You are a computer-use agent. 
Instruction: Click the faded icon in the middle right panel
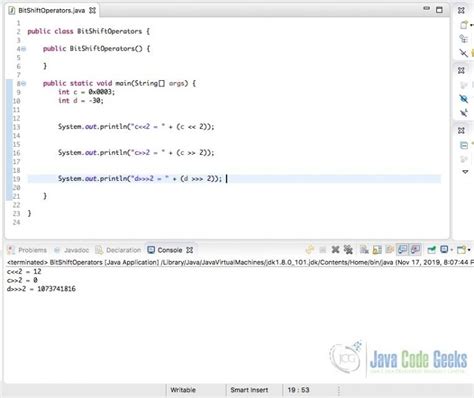click(x=463, y=85)
